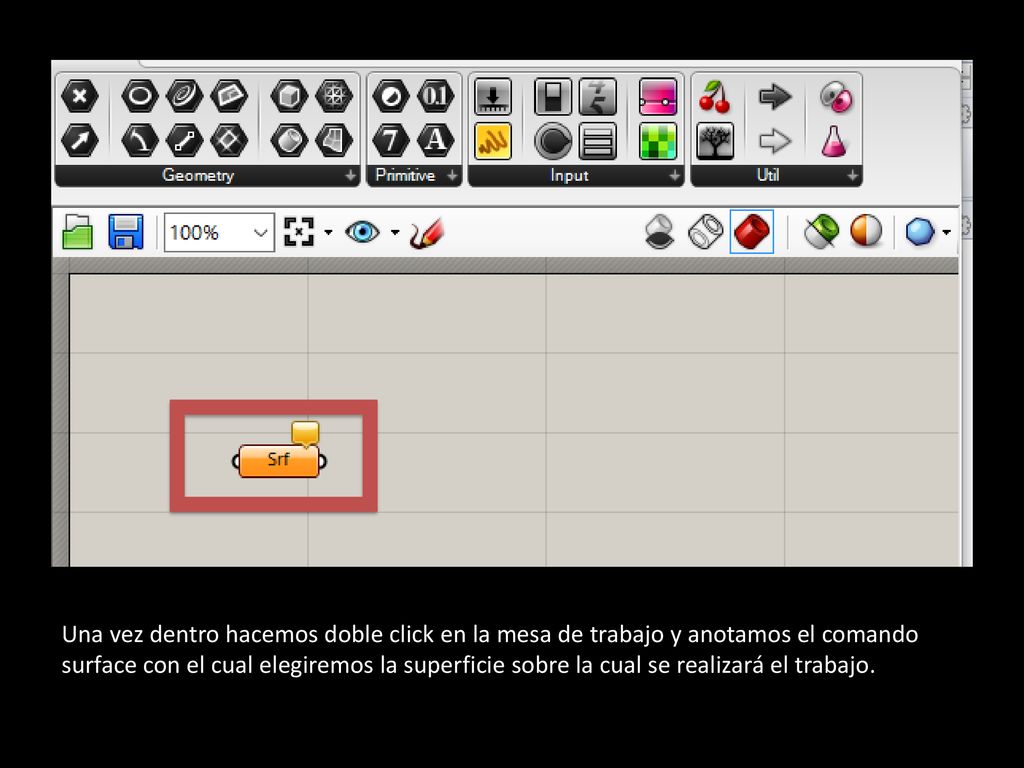This screenshot has height=768, width=1024.
Task: Choose the Curve parameter icon
Action: click(184, 97)
